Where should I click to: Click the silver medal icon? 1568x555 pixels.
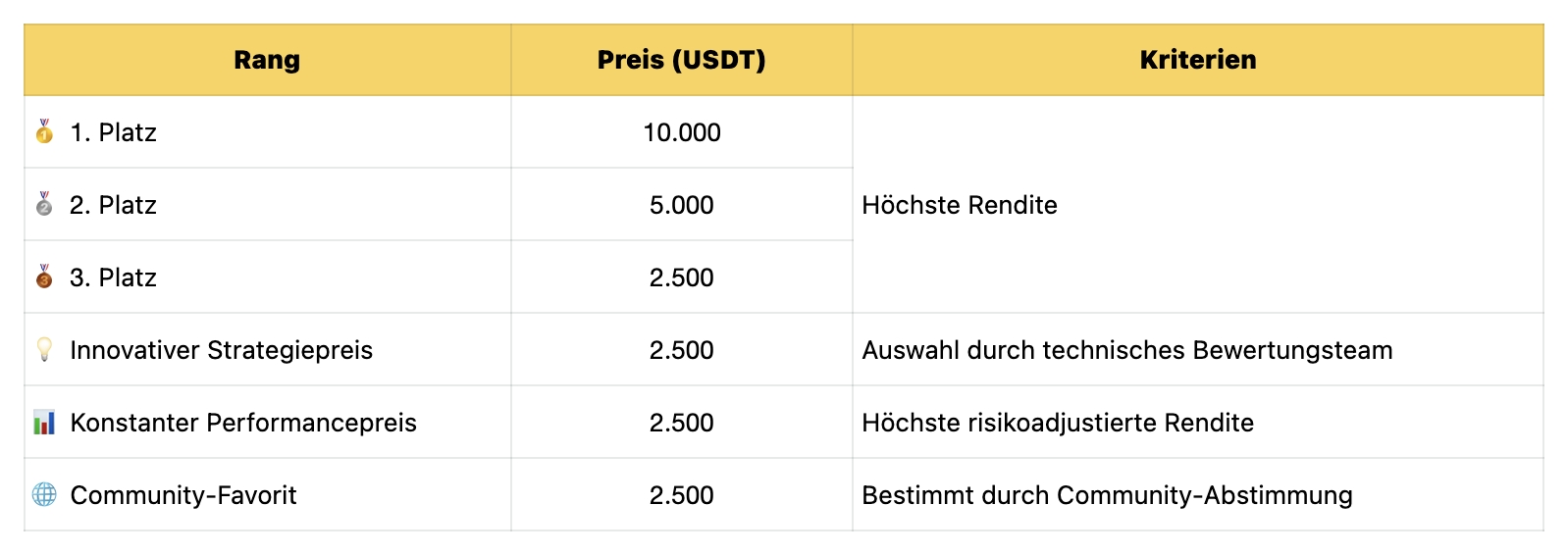(44, 205)
